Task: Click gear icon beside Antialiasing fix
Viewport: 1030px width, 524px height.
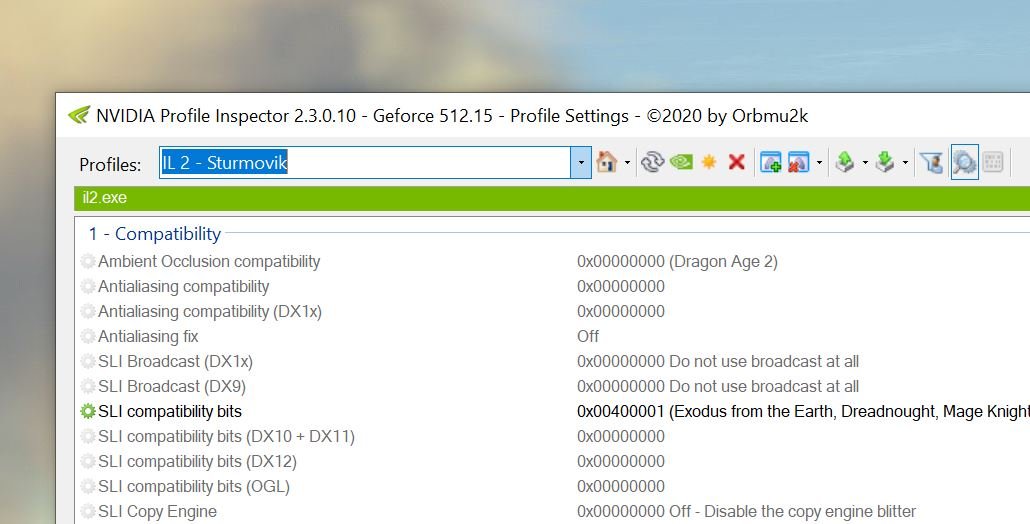Action: (88, 336)
